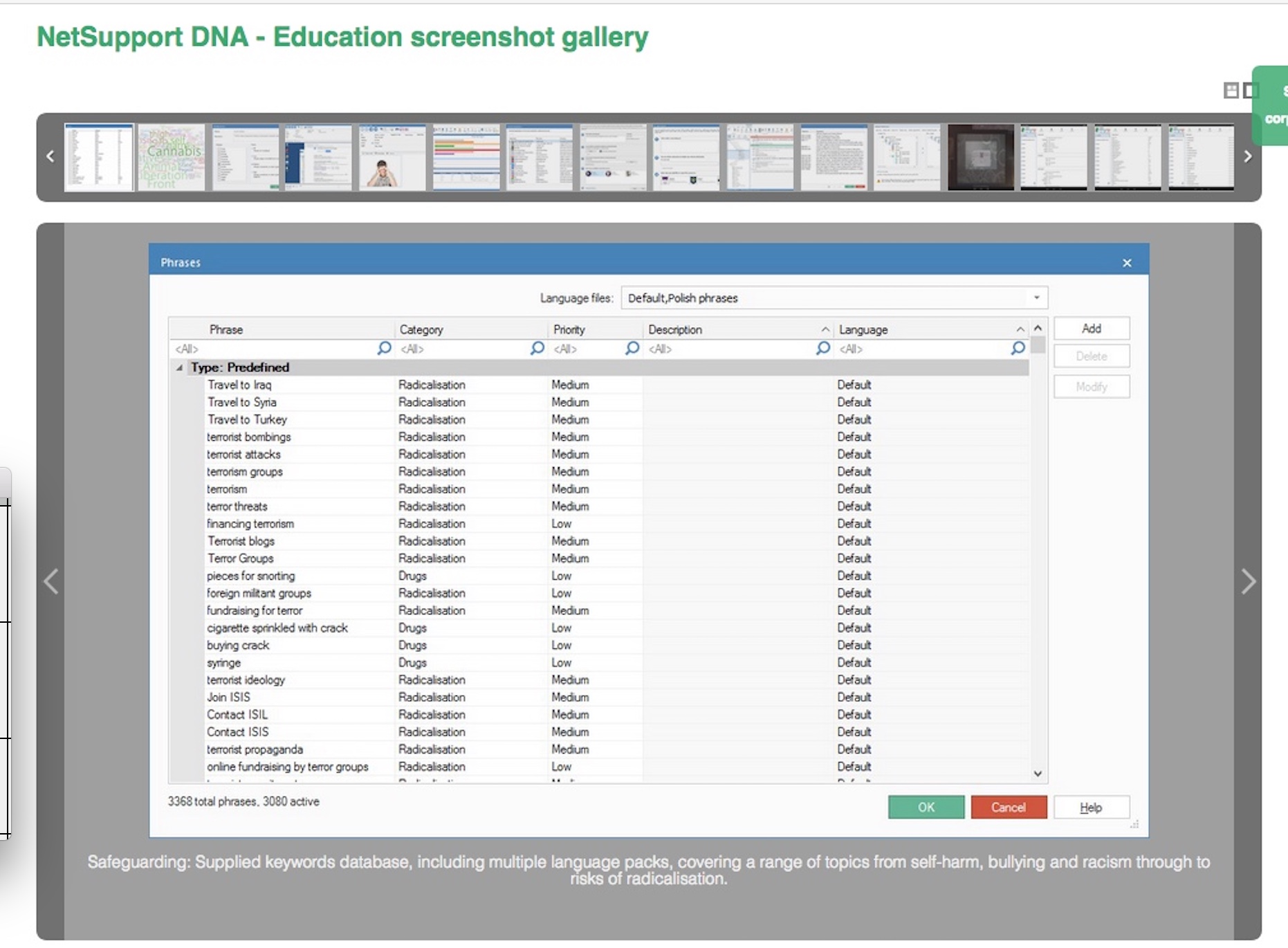Click the magnifier icon in the Priority filter
Screen dimensions: 1288x948
632,348
